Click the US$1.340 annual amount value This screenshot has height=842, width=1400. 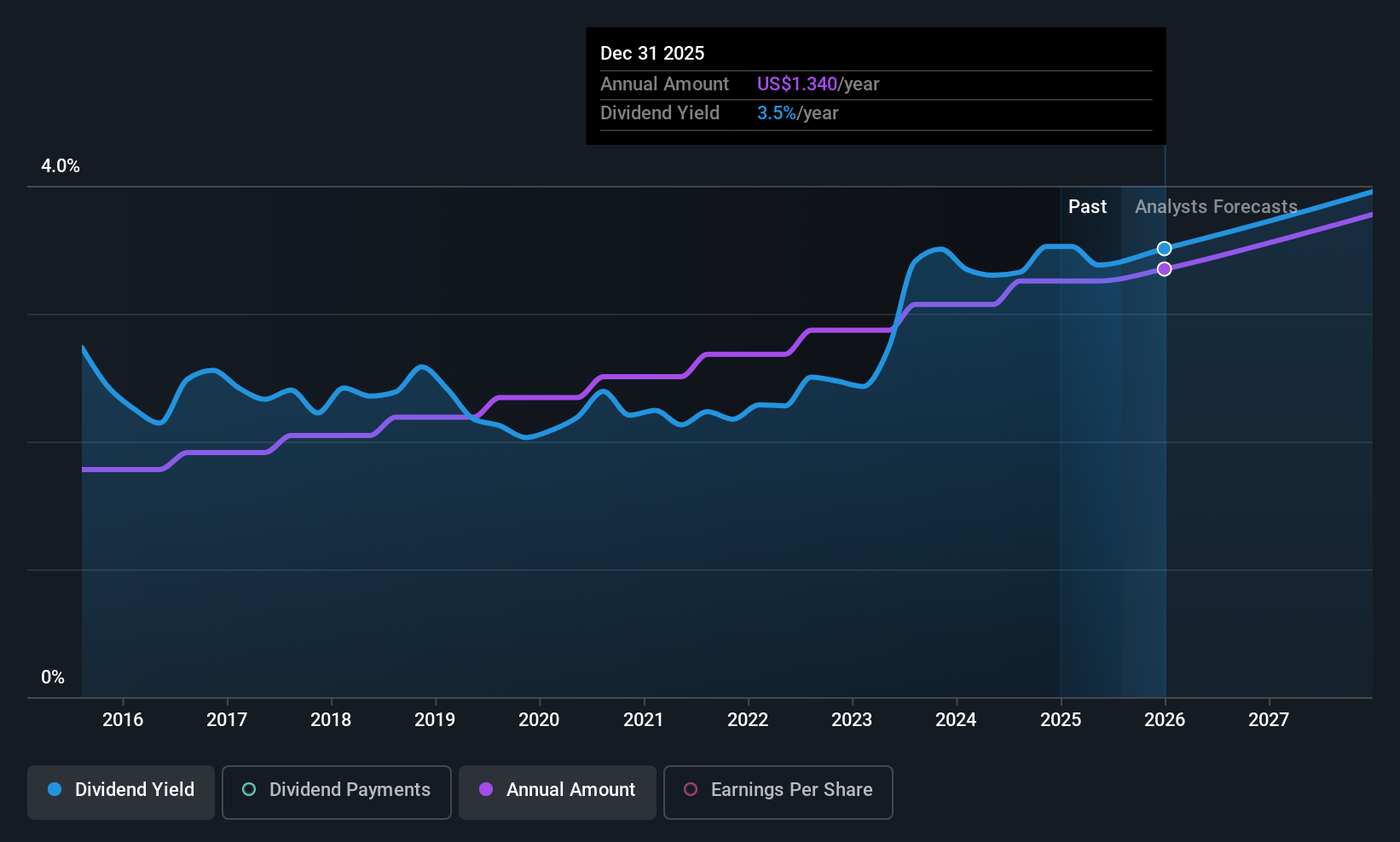[x=797, y=84]
